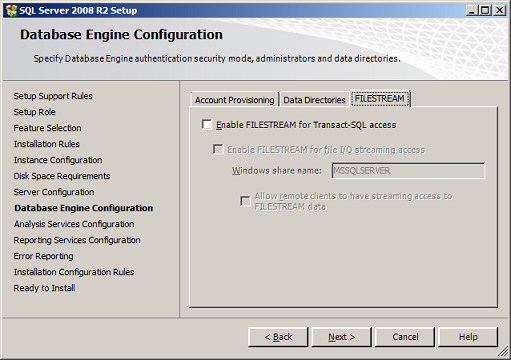Close the SQL Server 2008 R2 Setup window
The image size is (511, 360).
click(500, 11)
